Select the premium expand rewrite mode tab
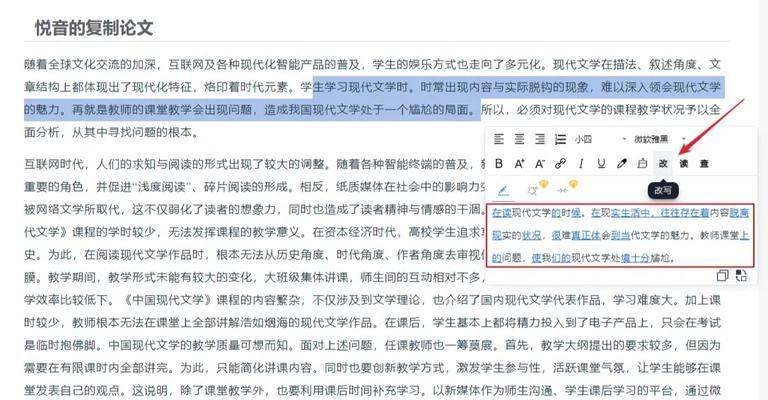 (x=536, y=188)
